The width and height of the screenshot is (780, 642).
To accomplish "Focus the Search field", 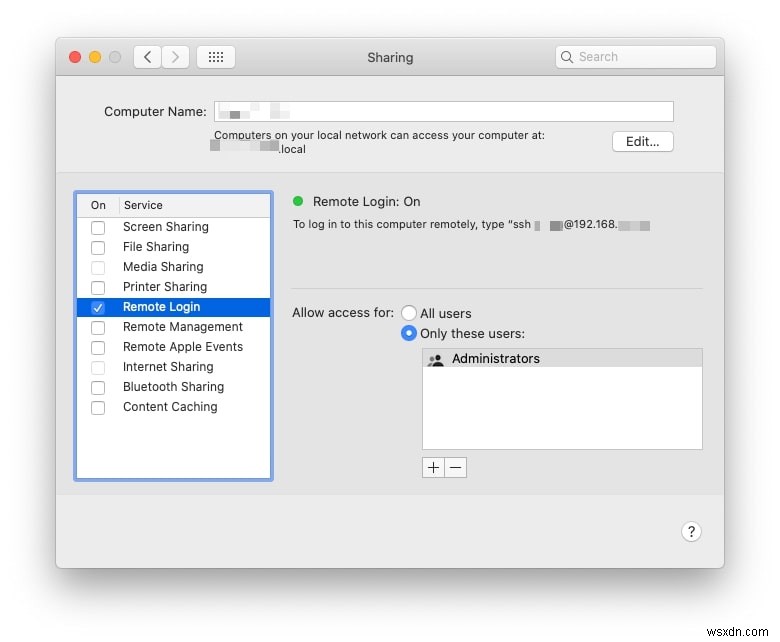I will coord(636,57).
